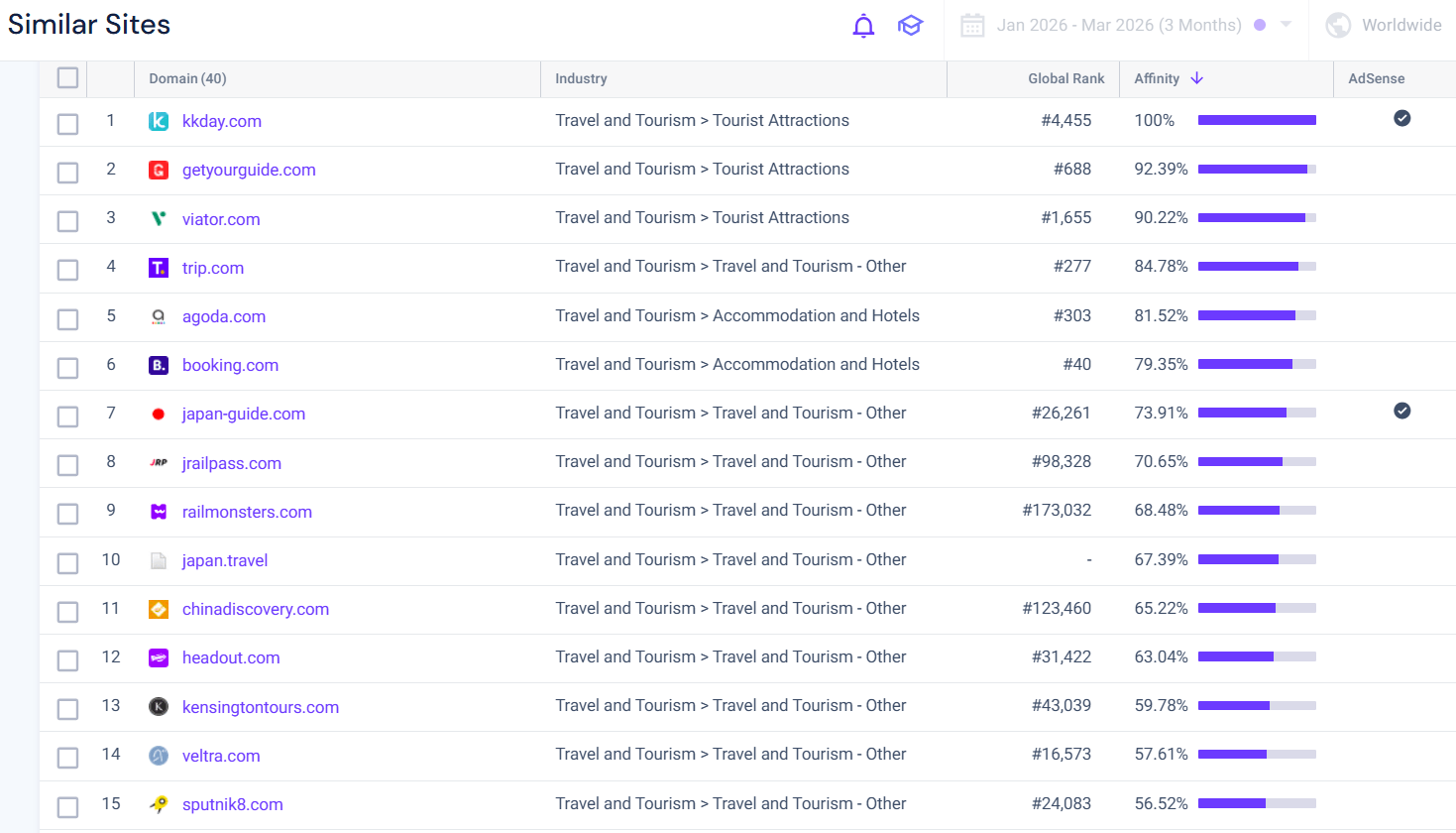Open the railmonsters.com domain link
Screen dimensions: 1456x833
(247, 512)
